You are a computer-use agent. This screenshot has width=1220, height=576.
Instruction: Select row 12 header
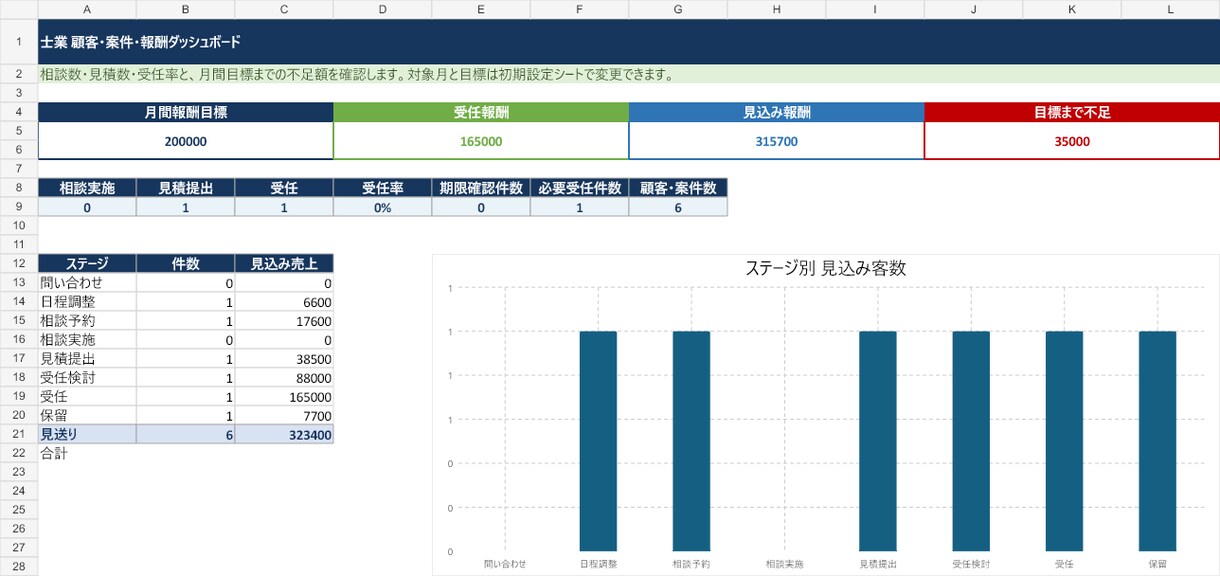coord(19,264)
